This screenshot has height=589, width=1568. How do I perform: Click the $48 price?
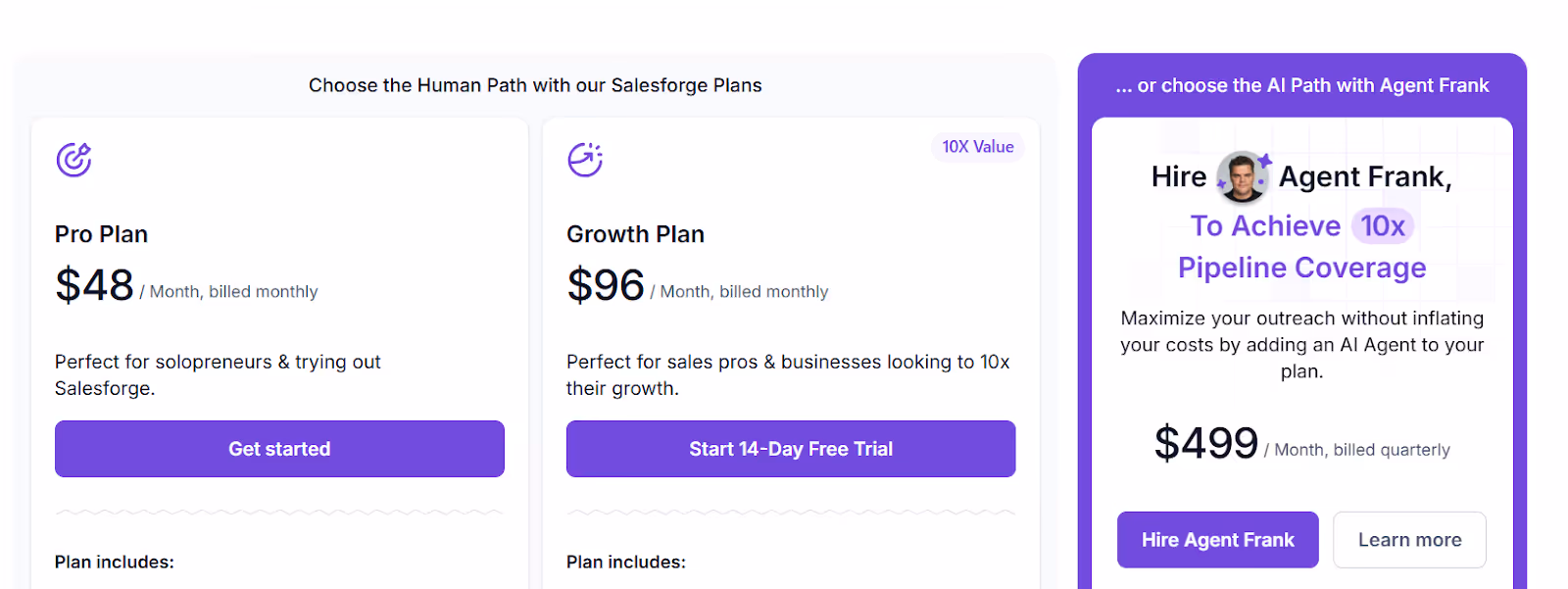tap(94, 286)
